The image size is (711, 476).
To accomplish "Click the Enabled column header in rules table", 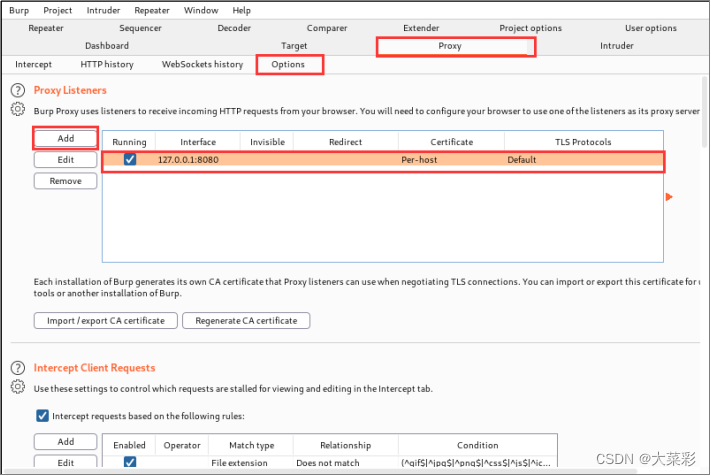I will point(129,445).
